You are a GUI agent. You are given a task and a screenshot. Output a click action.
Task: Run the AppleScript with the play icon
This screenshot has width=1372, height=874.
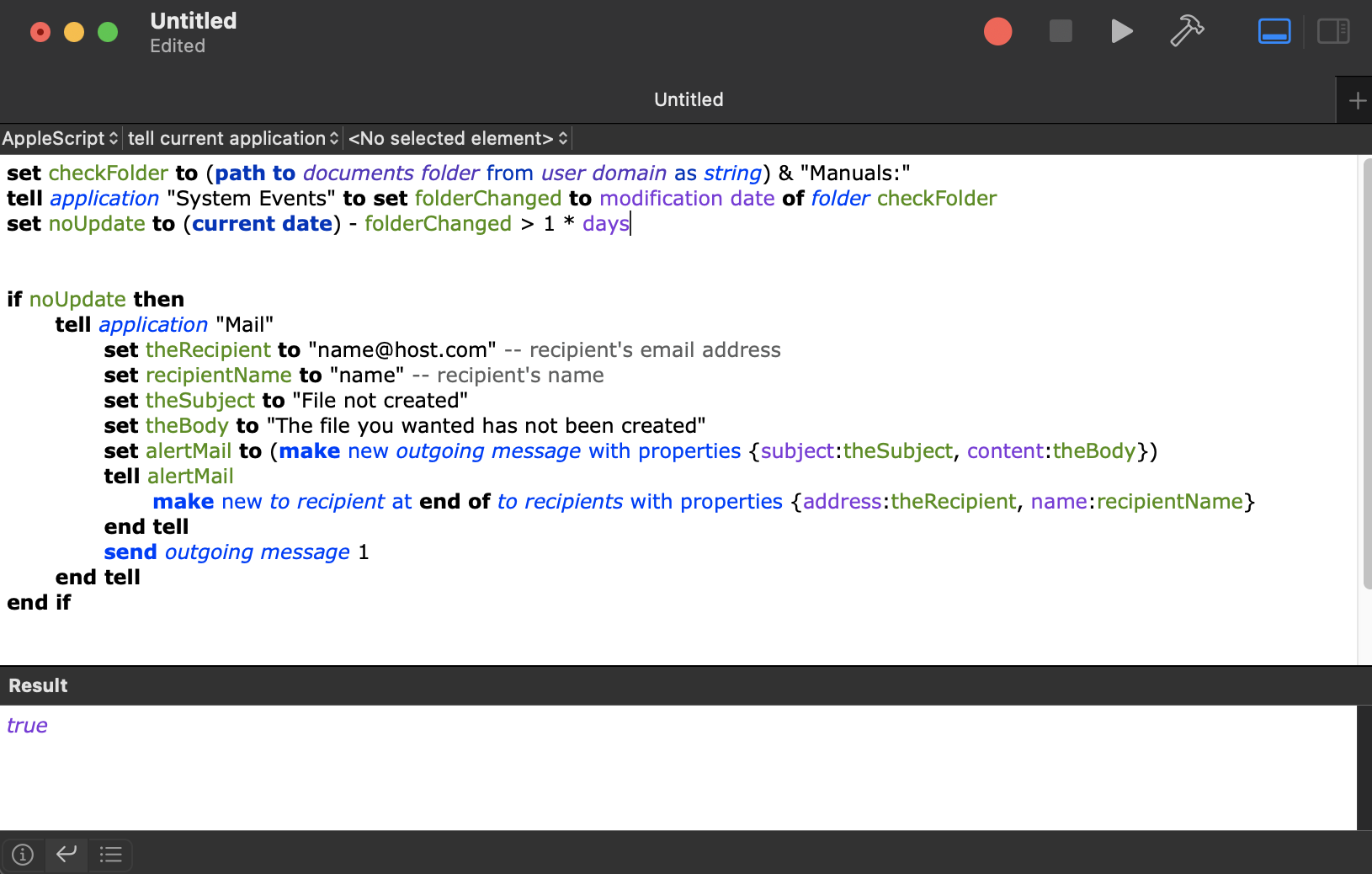point(1120,31)
